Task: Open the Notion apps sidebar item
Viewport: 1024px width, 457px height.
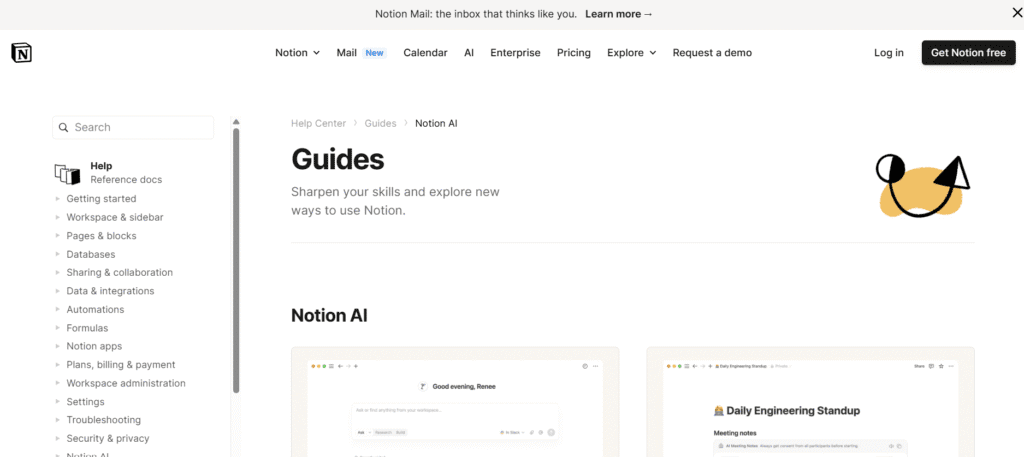Action: (x=94, y=346)
